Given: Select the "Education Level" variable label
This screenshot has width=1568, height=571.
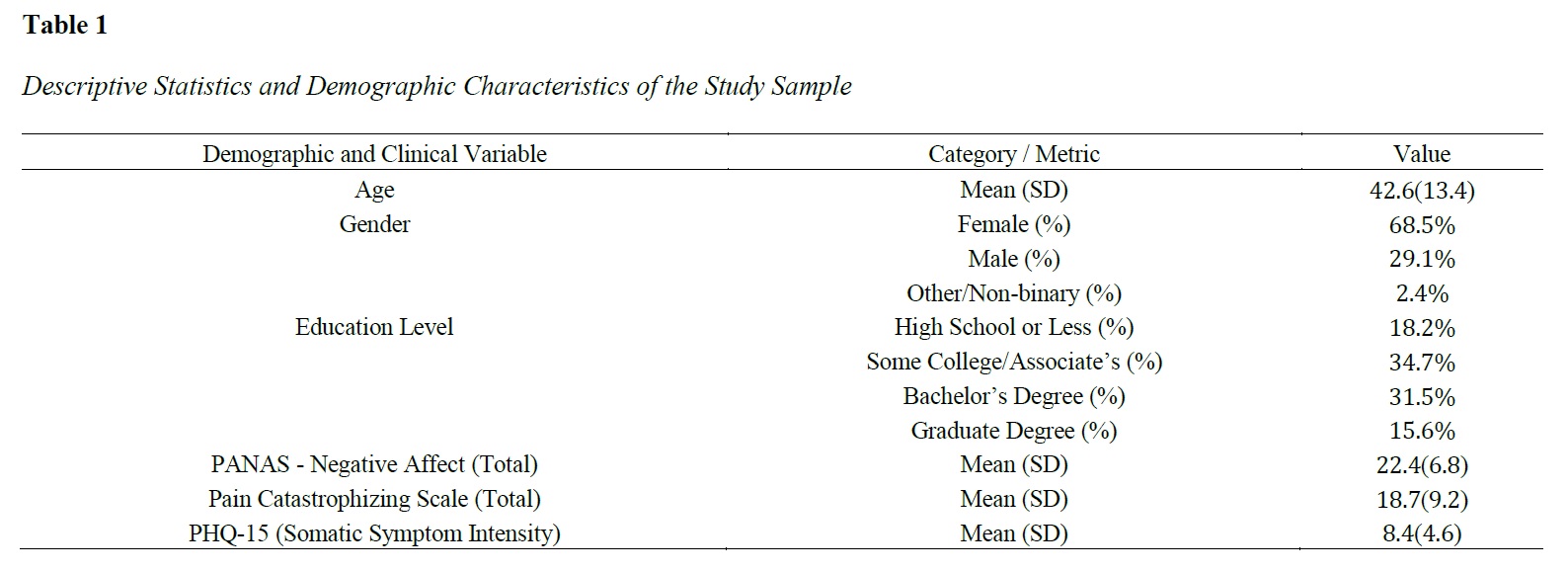Looking at the screenshot, I should tap(374, 327).
